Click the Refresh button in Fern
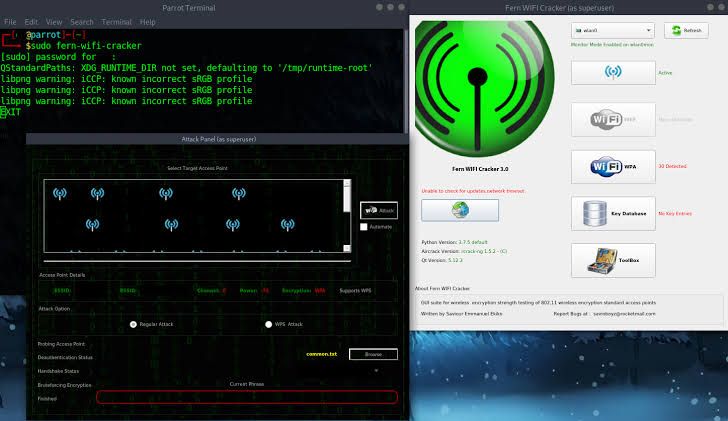Viewport: 728px width, 421px height. pyautogui.click(x=686, y=30)
